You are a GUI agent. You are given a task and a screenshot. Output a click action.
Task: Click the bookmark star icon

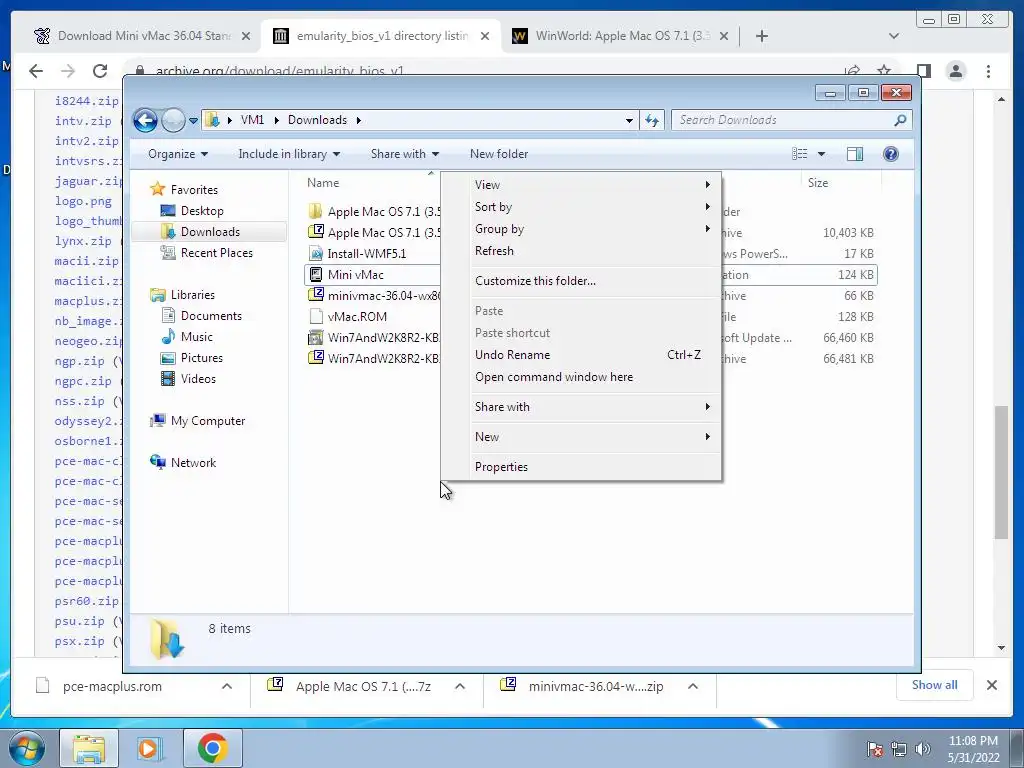point(884,71)
